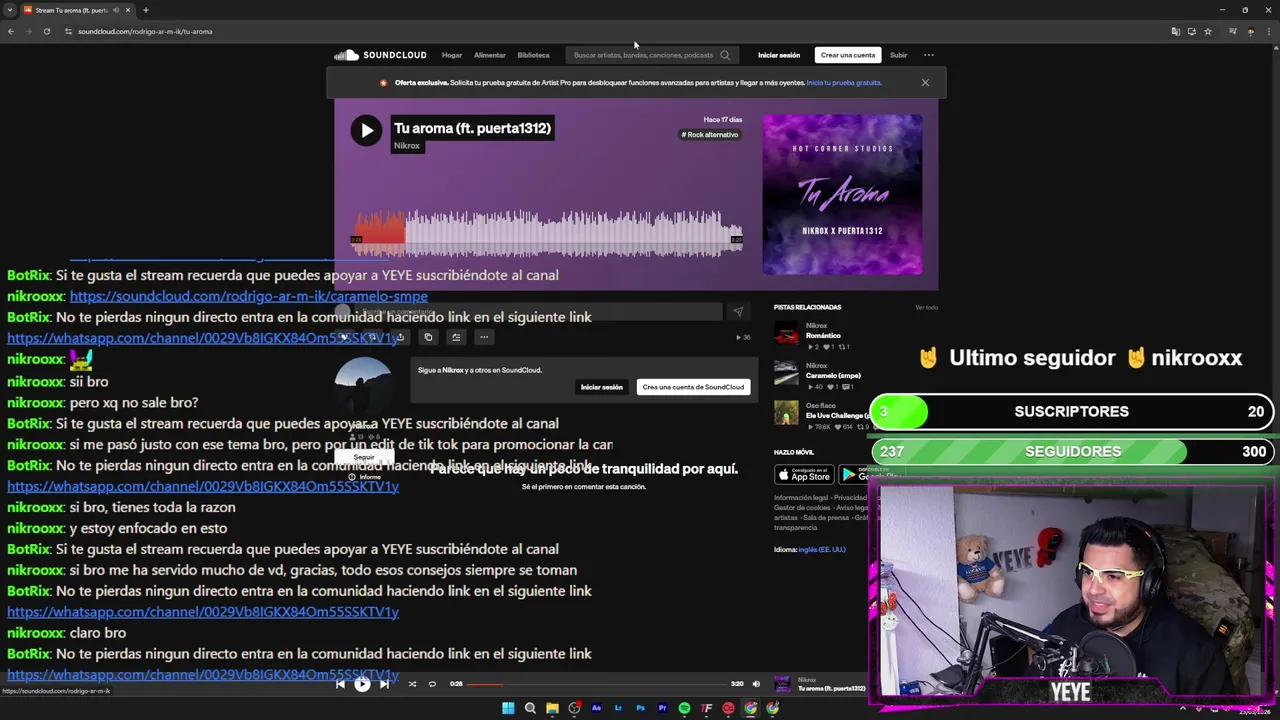The image size is (1280, 720).
Task: Open the Hogar navigation item
Action: [x=452, y=55]
